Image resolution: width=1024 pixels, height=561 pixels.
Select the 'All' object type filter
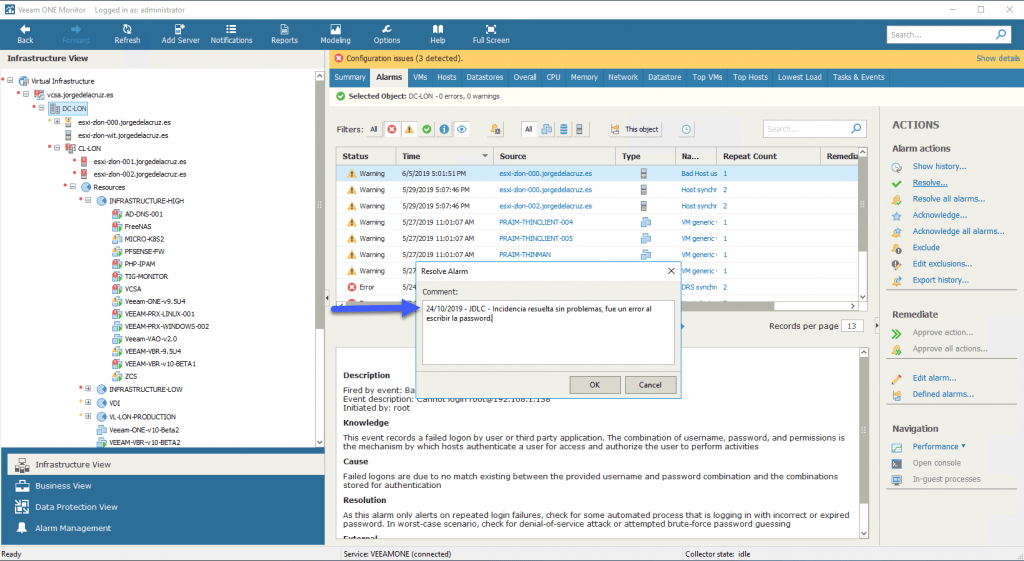click(x=528, y=129)
